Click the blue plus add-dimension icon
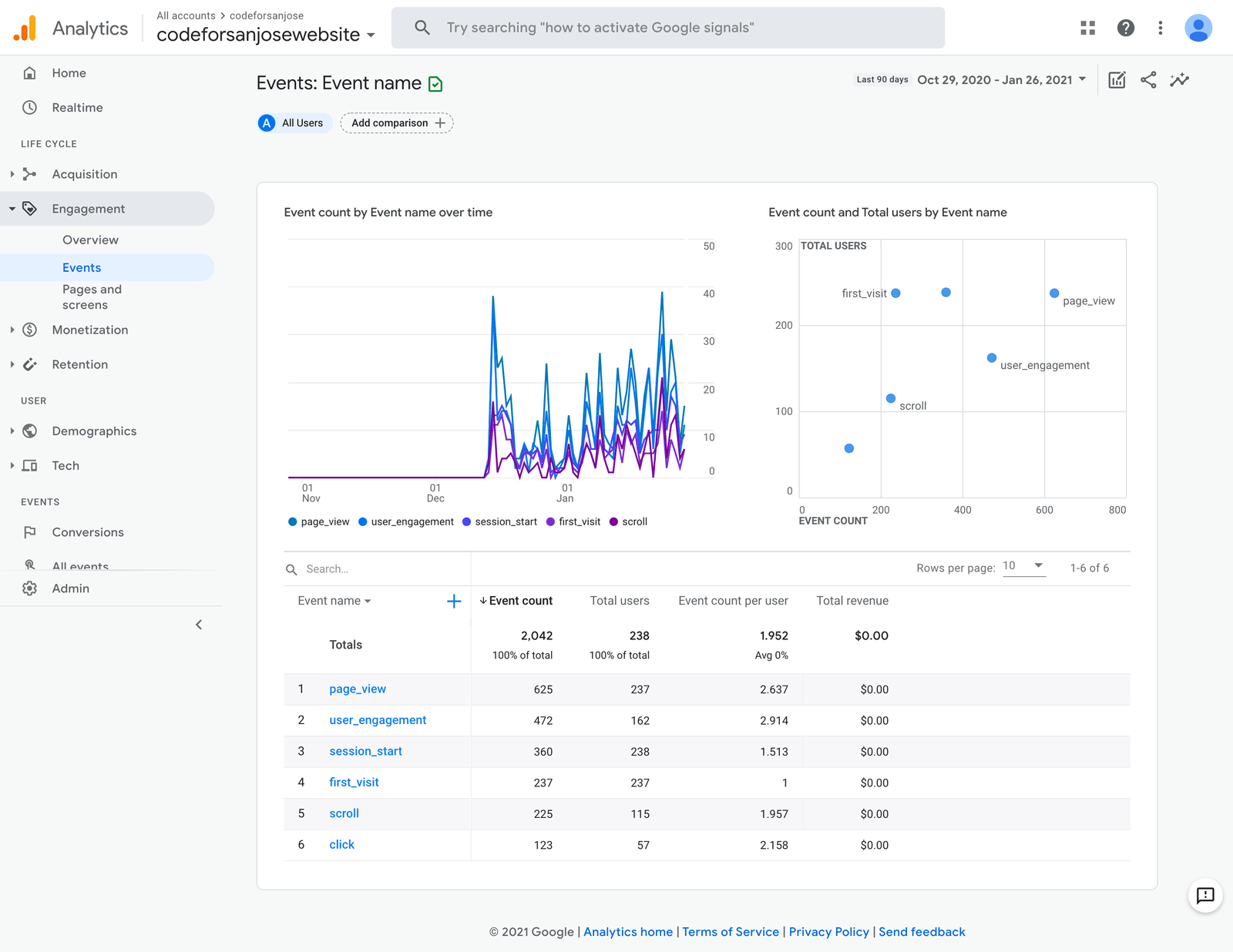 454,602
